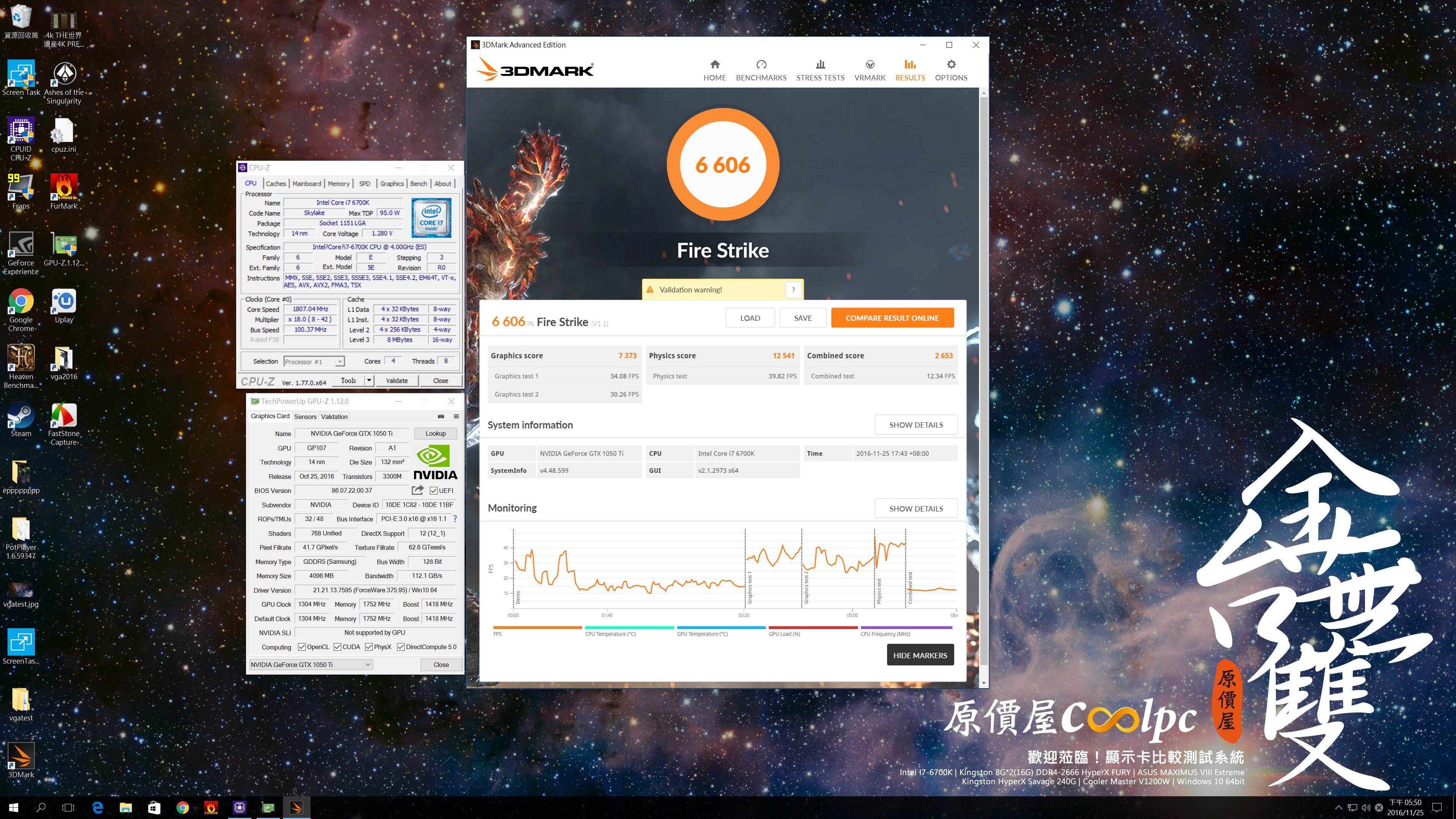Viewport: 1456px width, 819px height.
Task: Open GPU-Z hamburger menu icon
Action: point(456,417)
